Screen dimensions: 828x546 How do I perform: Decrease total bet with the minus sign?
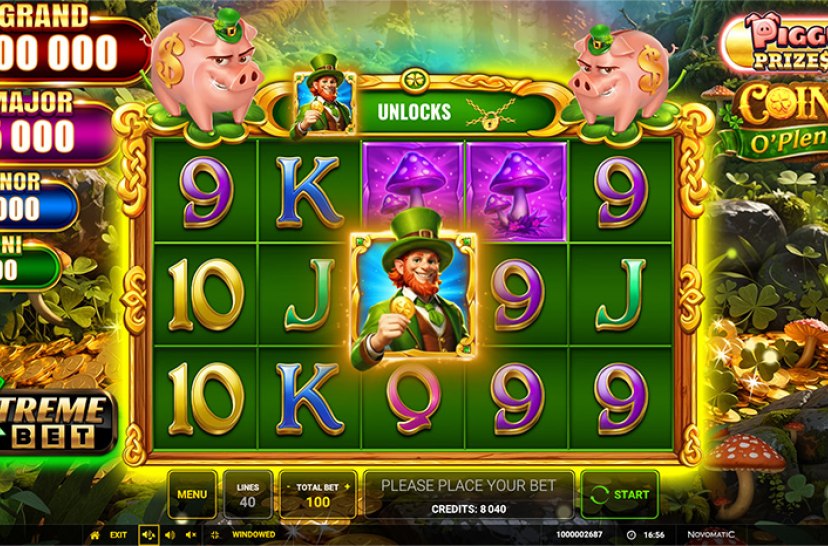(288, 486)
